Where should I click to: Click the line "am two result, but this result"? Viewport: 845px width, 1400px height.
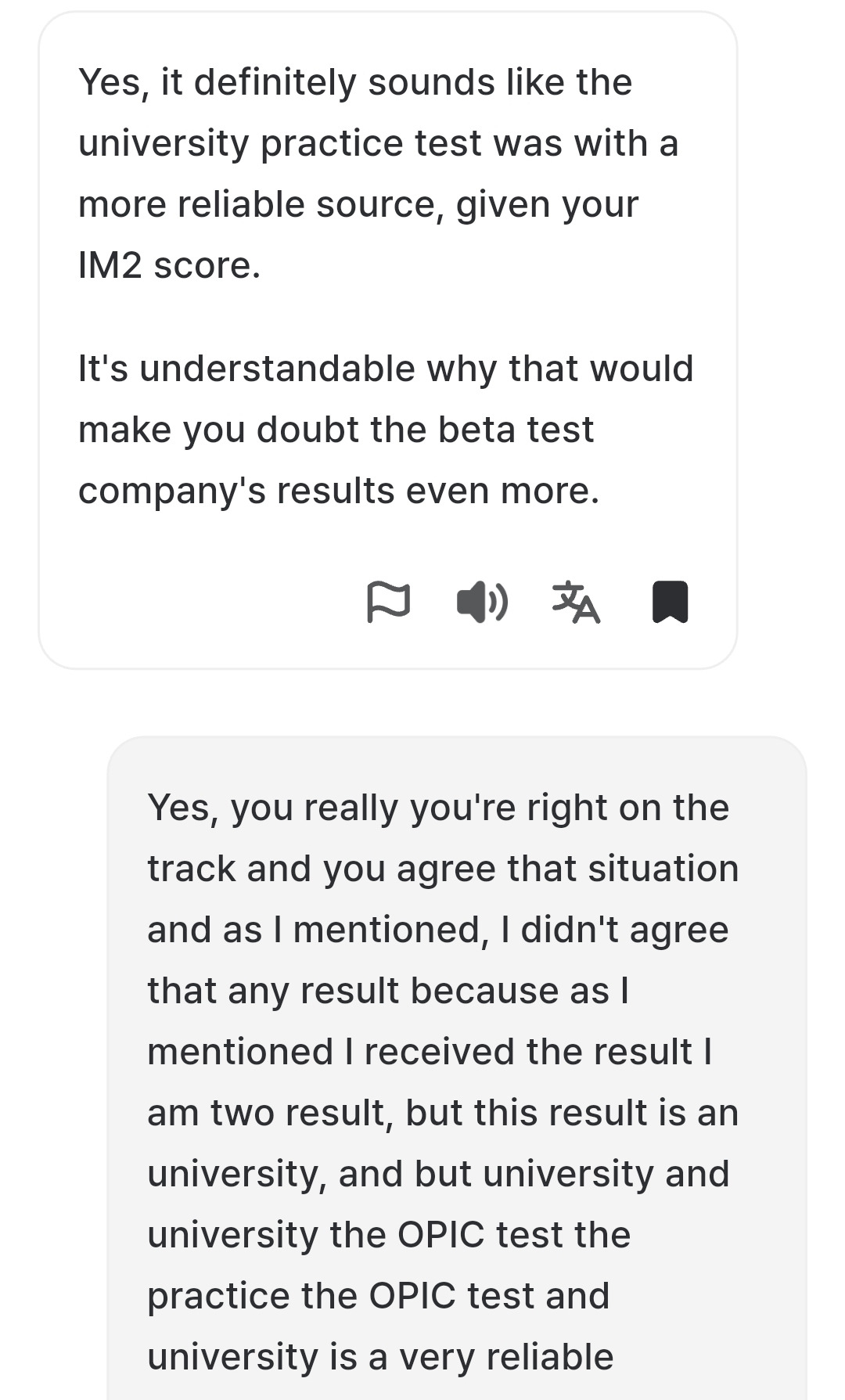coord(443,1113)
